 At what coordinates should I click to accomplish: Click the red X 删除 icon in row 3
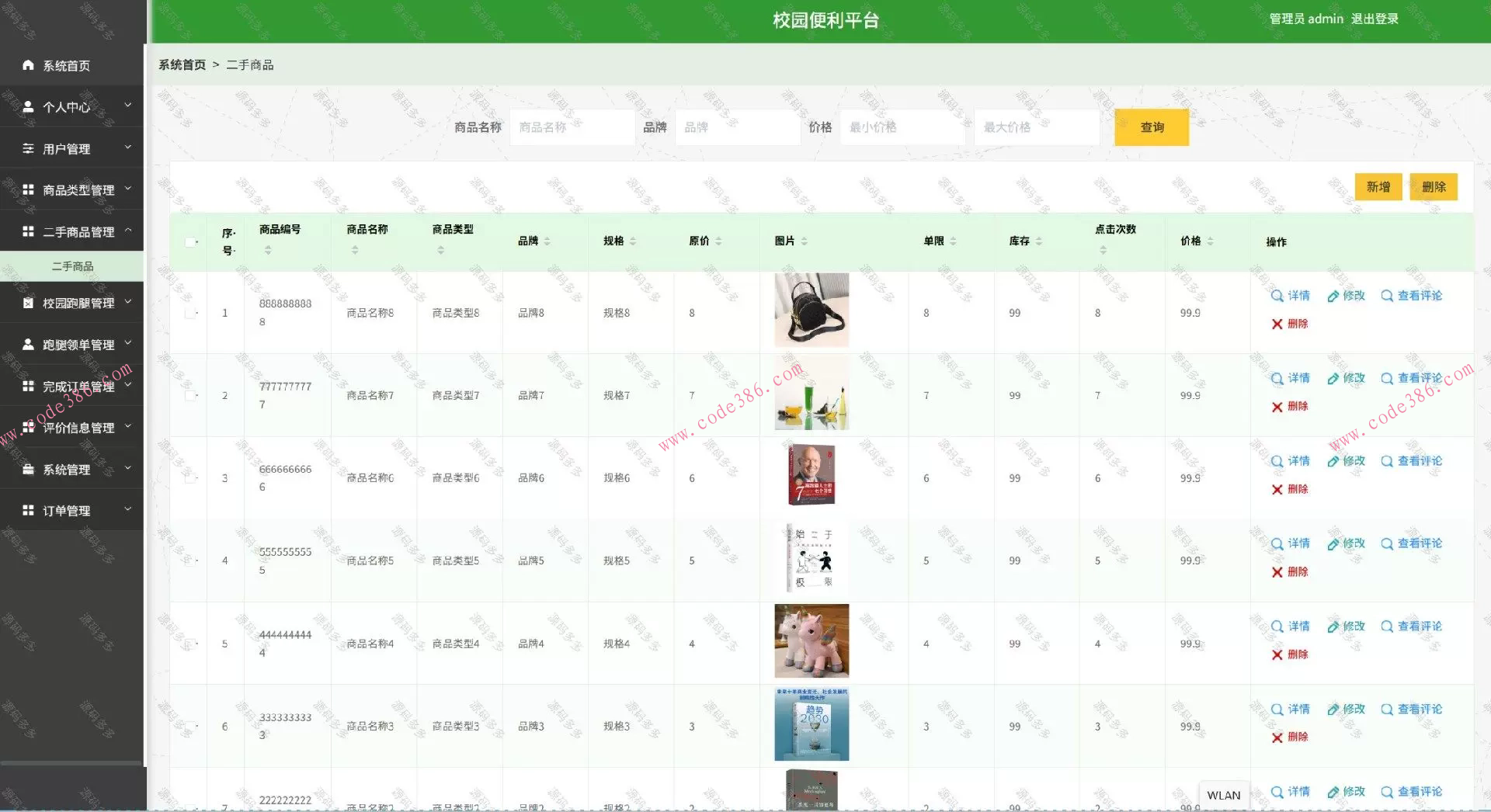point(1277,490)
